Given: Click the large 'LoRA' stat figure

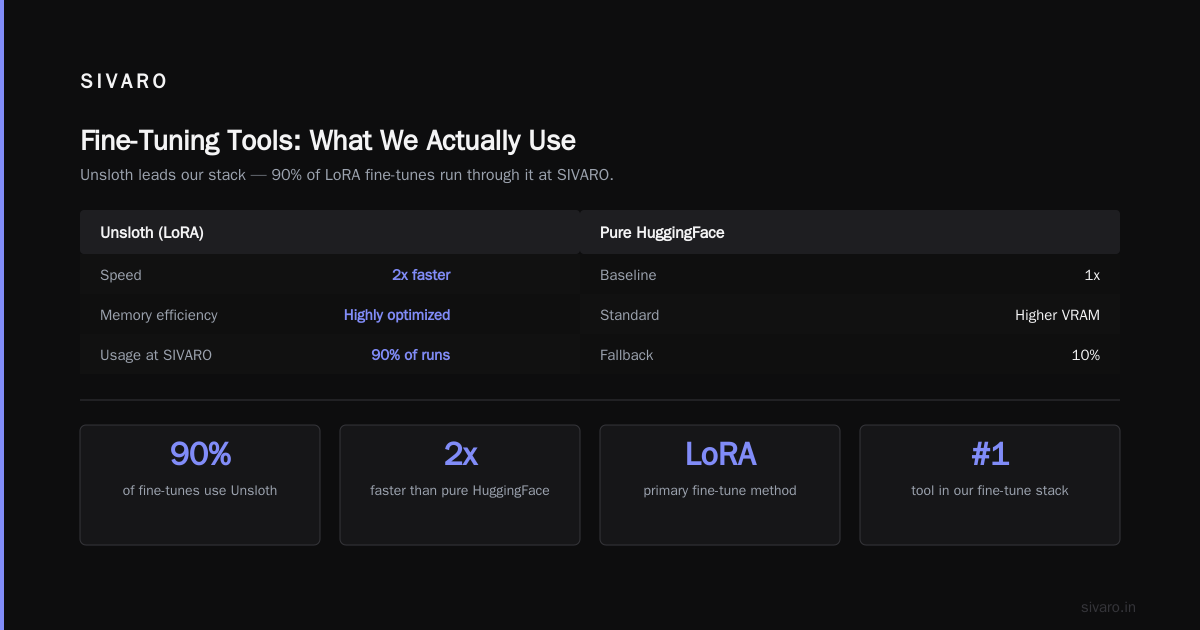Looking at the screenshot, I should click(x=720, y=454).
